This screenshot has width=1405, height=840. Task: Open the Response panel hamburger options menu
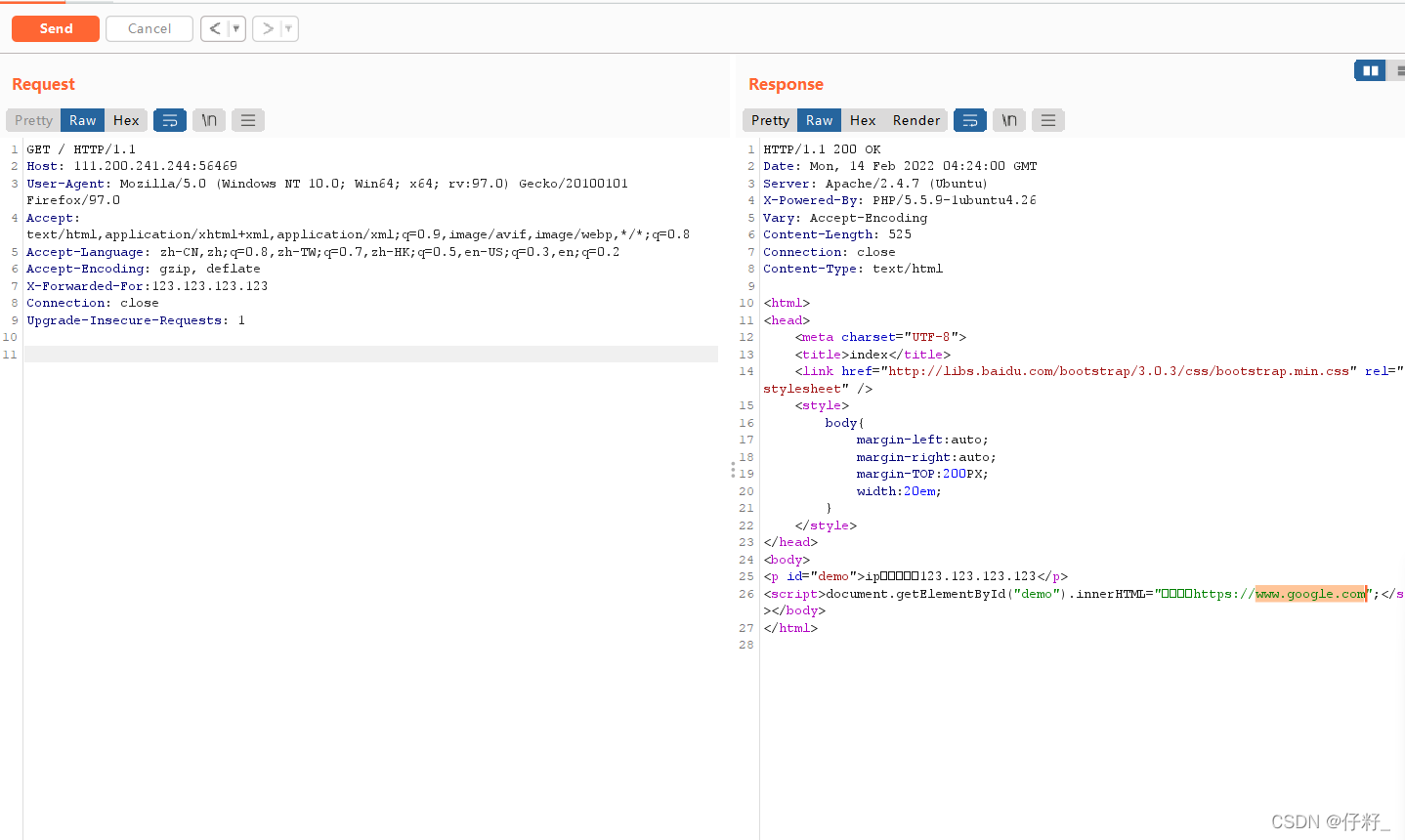[1048, 120]
